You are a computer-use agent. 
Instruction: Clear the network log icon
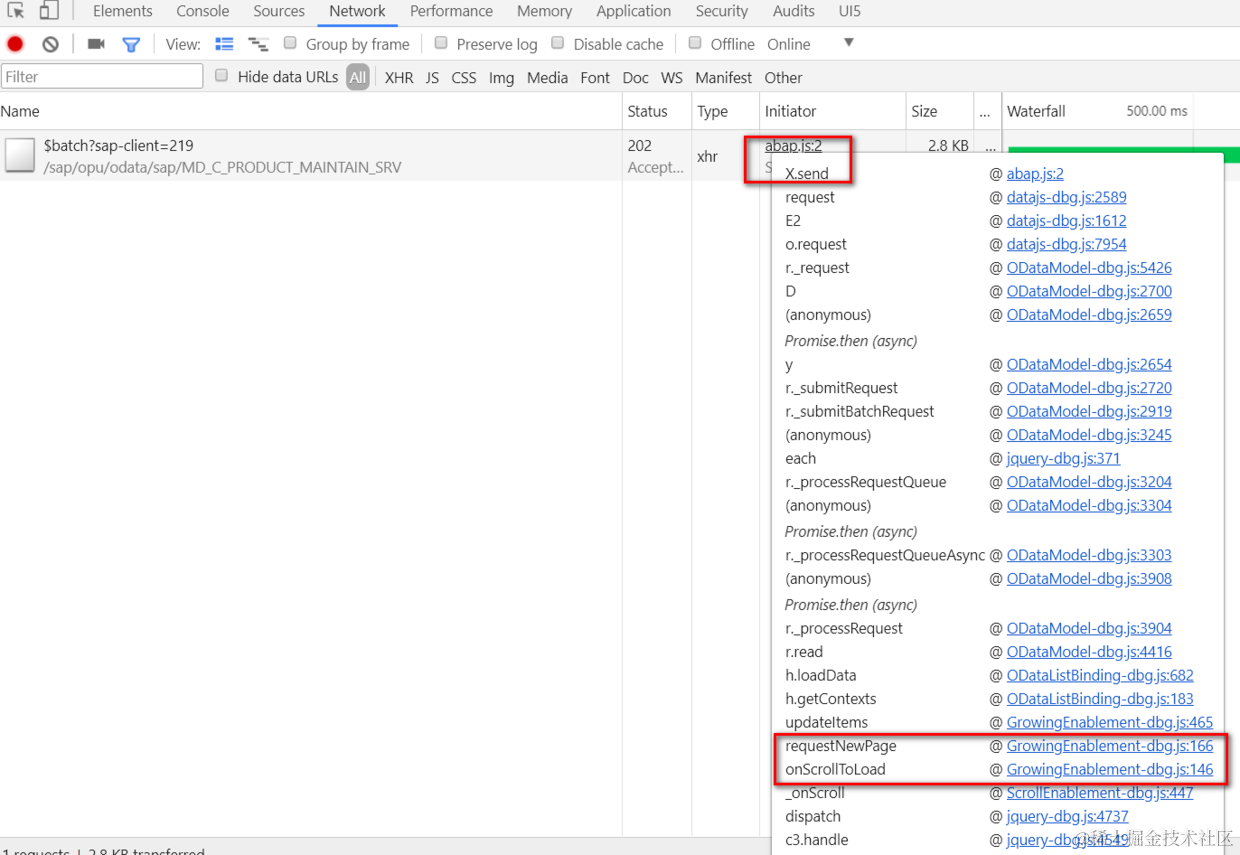50,44
